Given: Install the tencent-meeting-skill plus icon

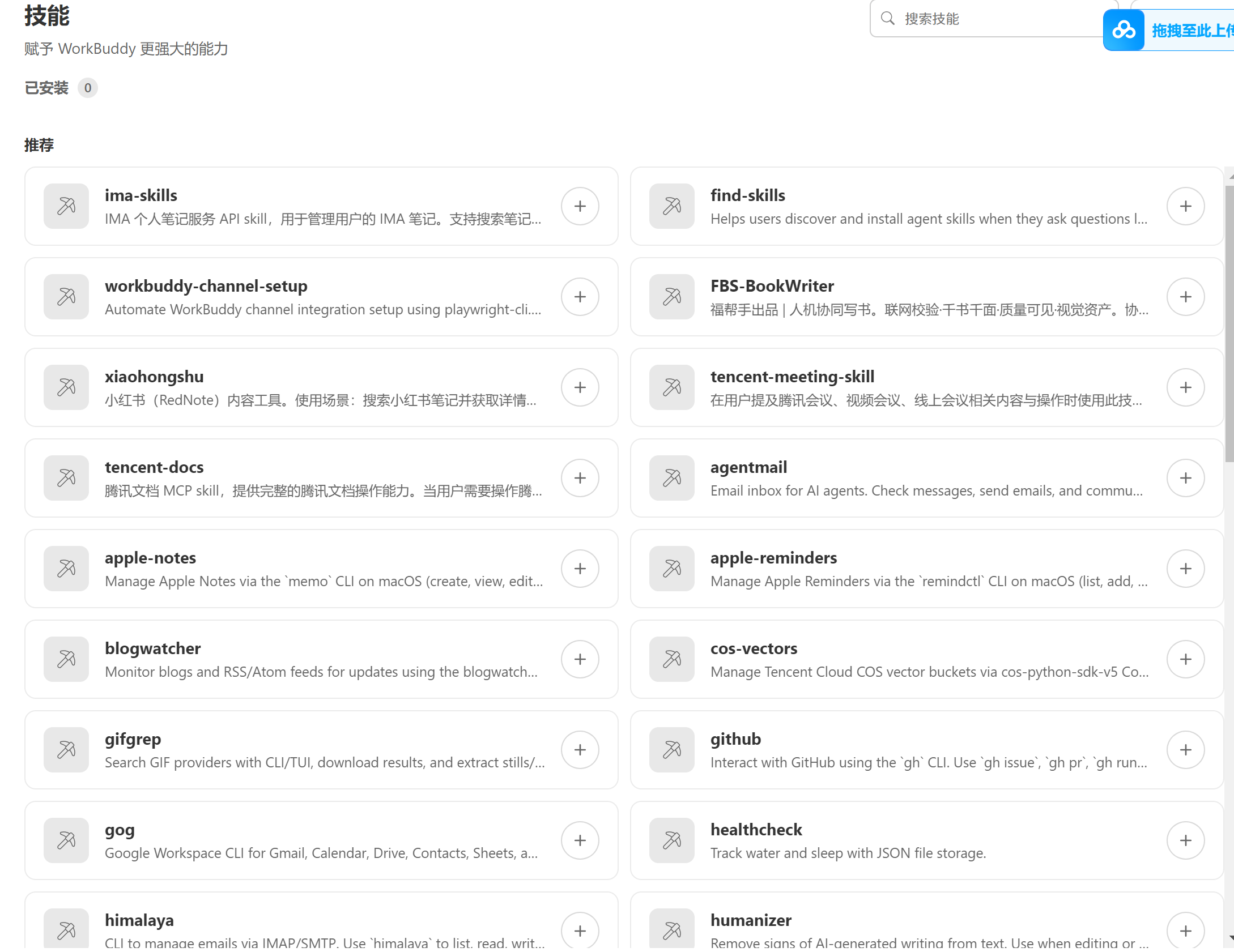Looking at the screenshot, I should (1185, 387).
